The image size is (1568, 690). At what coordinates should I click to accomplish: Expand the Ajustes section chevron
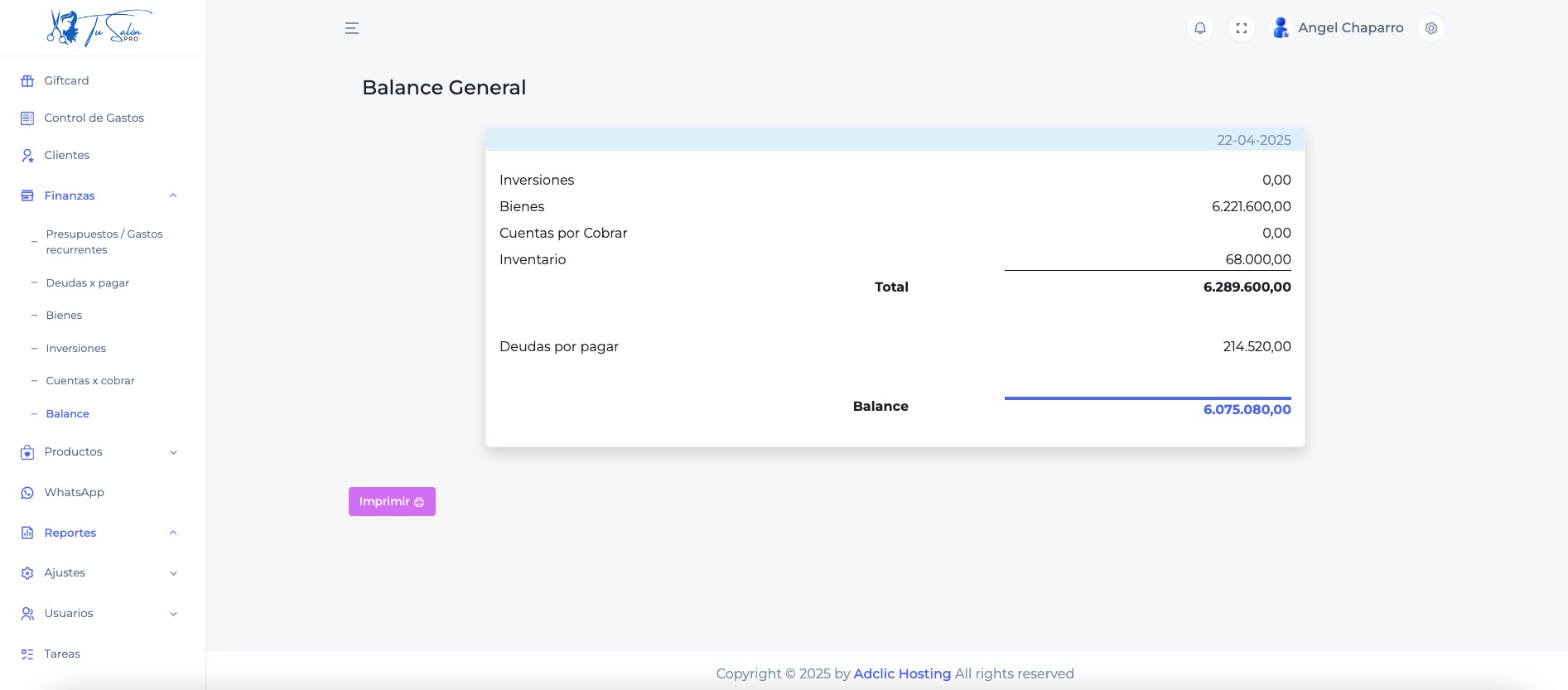click(x=173, y=573)
